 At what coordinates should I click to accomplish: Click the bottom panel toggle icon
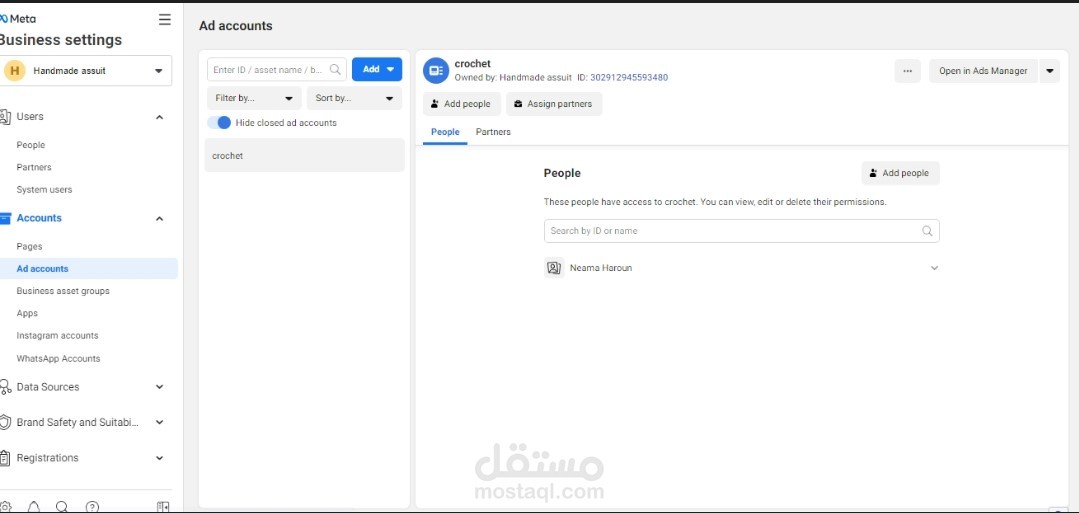(x=163, y=507)
